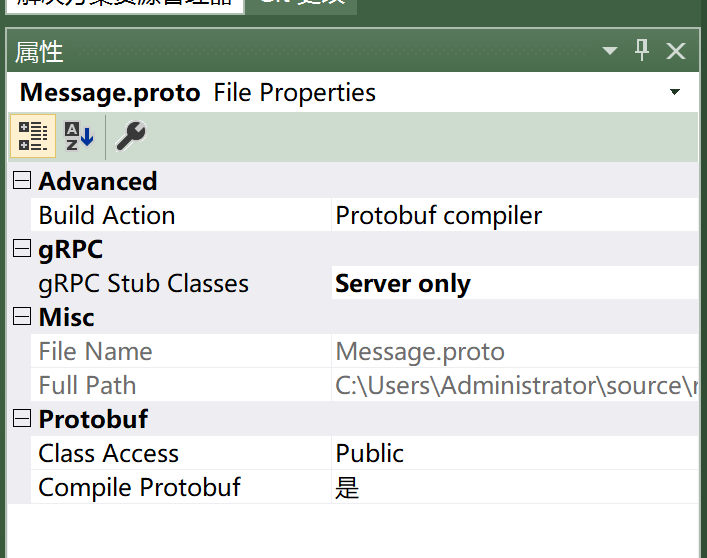Click the gRPC Stub Classes value Server only
The width and height of the screenshot is (707, 558).
click(x=514, y=284)
